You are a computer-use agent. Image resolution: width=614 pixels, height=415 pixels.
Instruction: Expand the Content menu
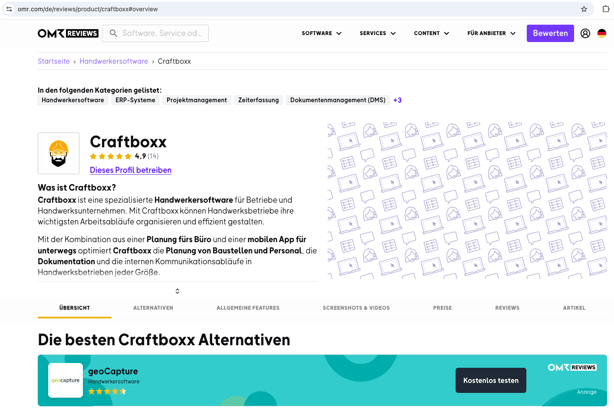pos(431,33)
